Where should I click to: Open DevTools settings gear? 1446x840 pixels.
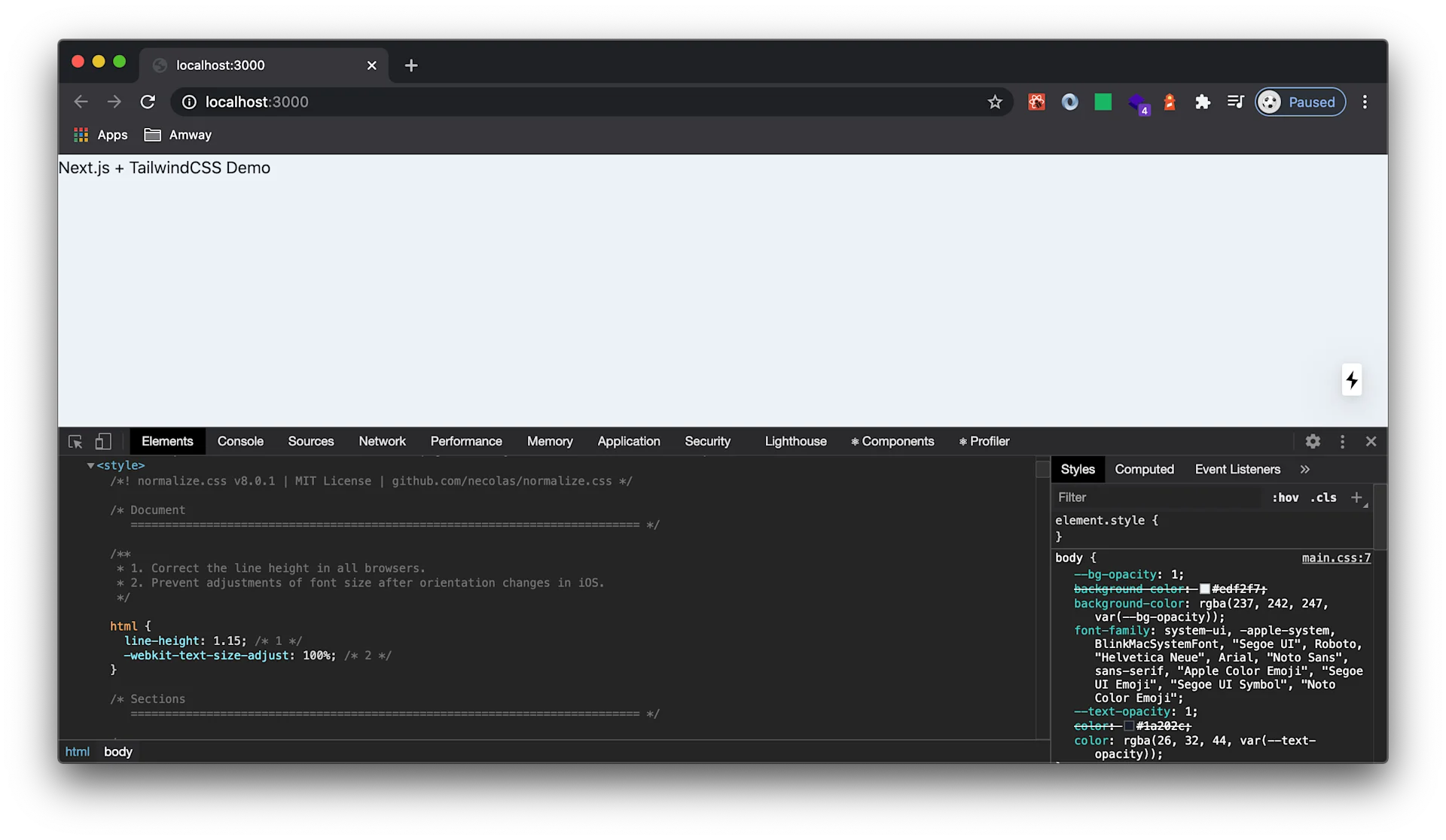1313,441
